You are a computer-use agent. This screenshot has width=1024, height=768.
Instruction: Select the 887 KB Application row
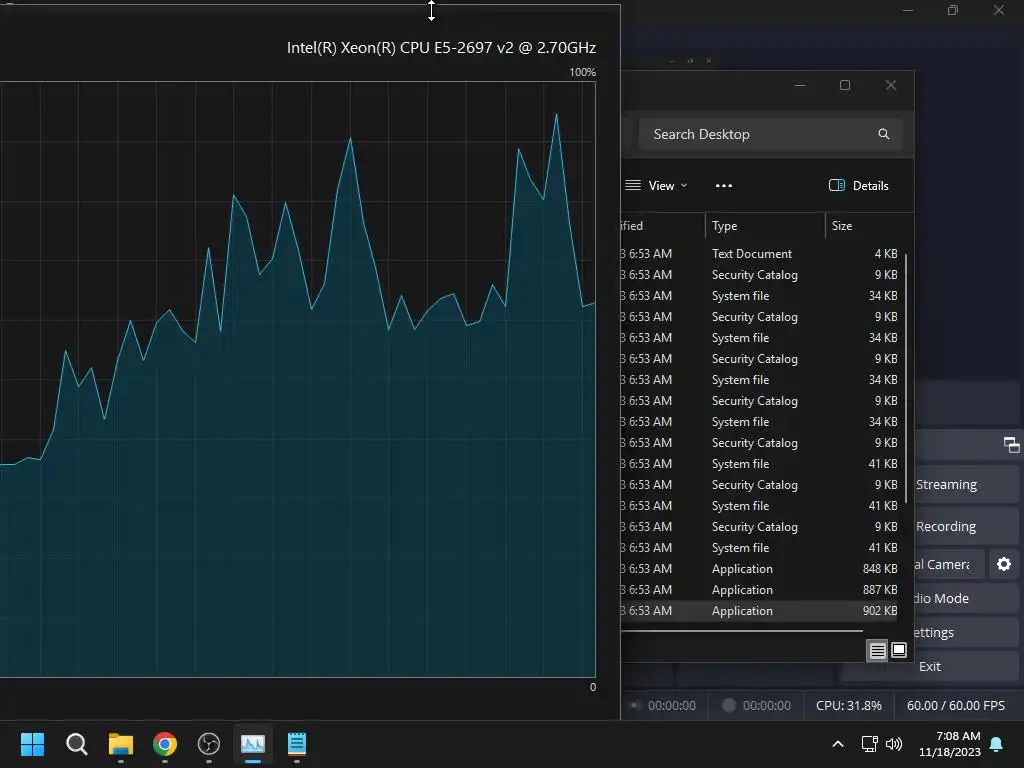(761, 590)
